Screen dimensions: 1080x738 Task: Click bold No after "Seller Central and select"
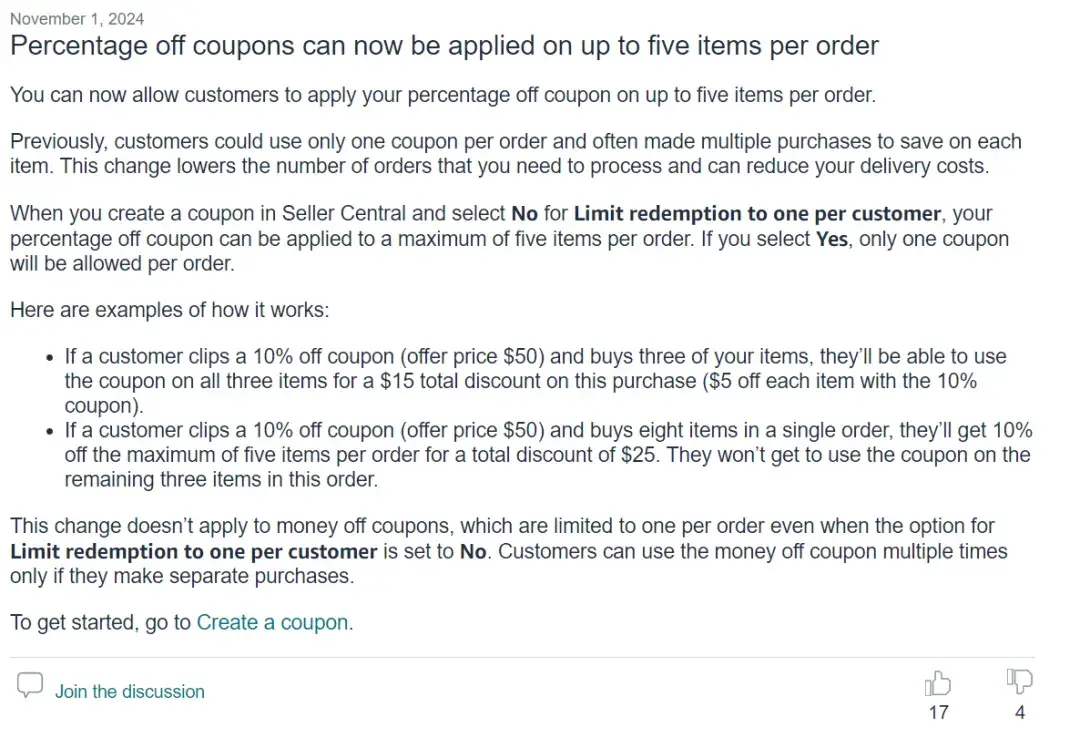(x=525, y=213)
